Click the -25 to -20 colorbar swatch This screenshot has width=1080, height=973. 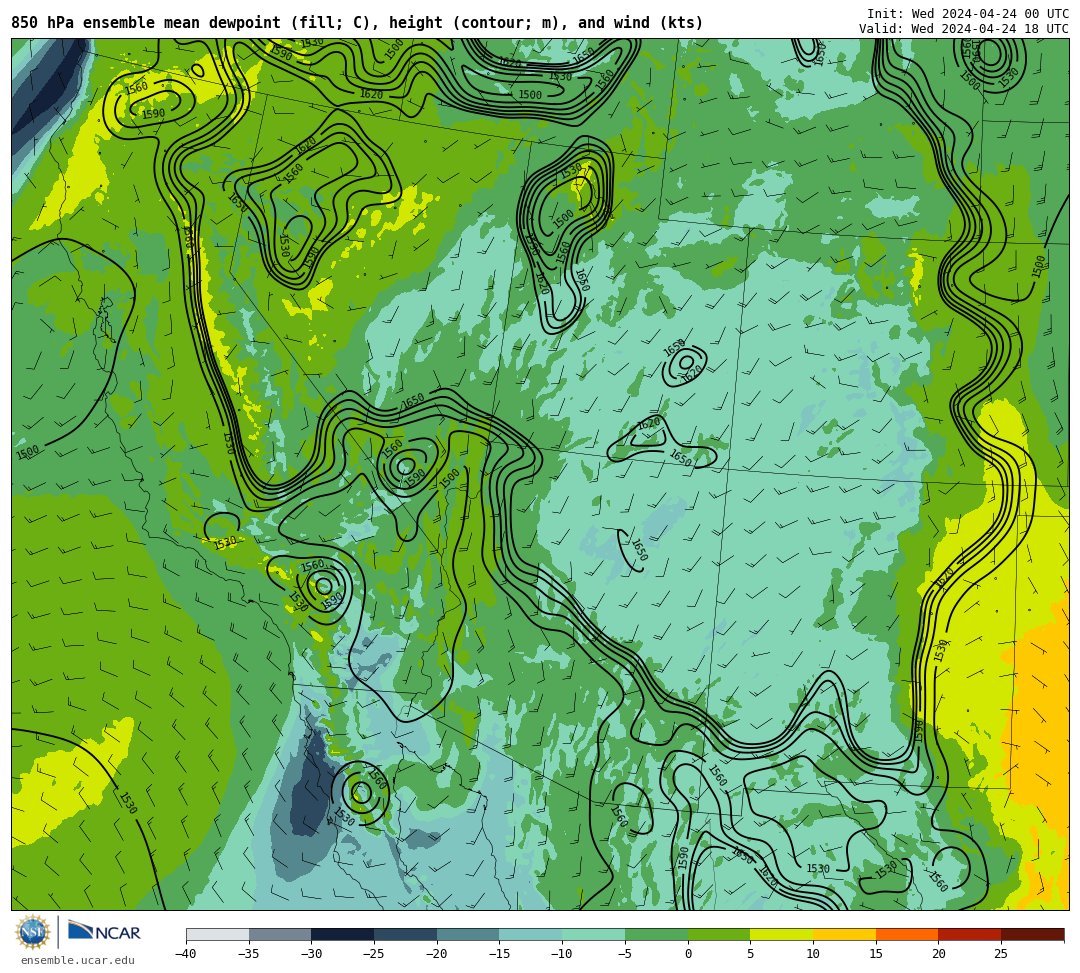(406, 934)
